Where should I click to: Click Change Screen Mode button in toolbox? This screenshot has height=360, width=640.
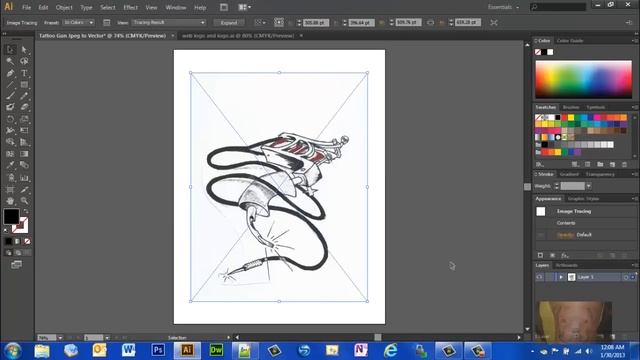coord(16,265)
